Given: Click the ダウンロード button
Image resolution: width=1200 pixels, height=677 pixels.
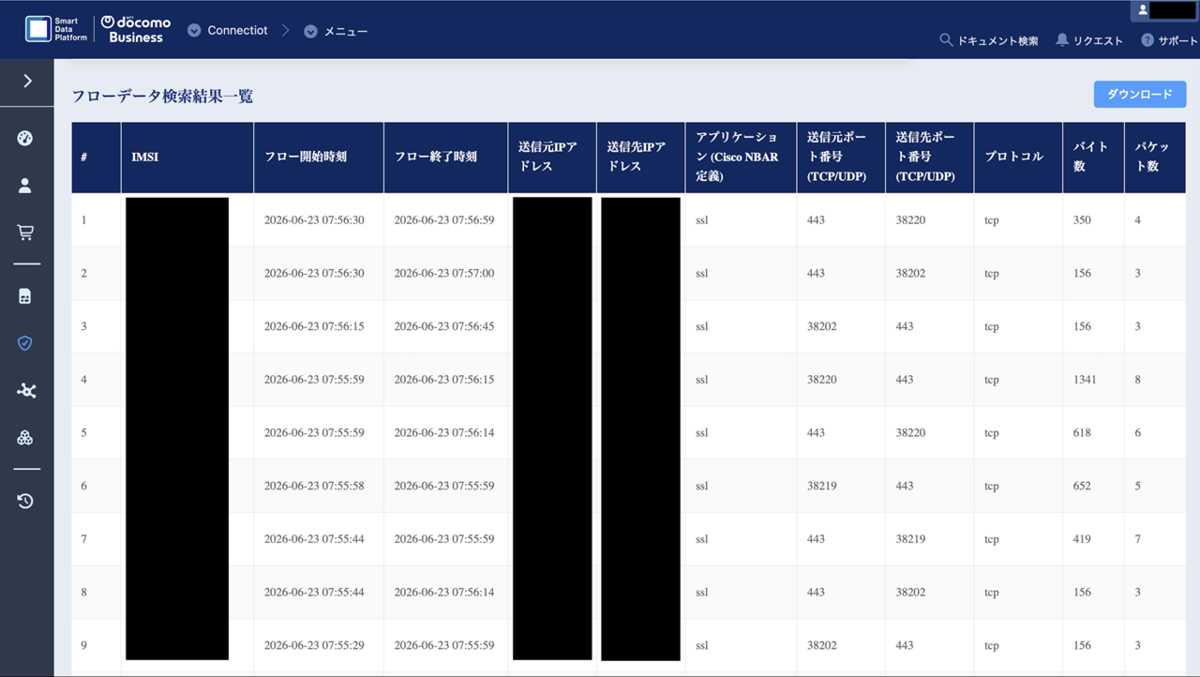Looking at the screenshot, I should [x=1140, y=94].
